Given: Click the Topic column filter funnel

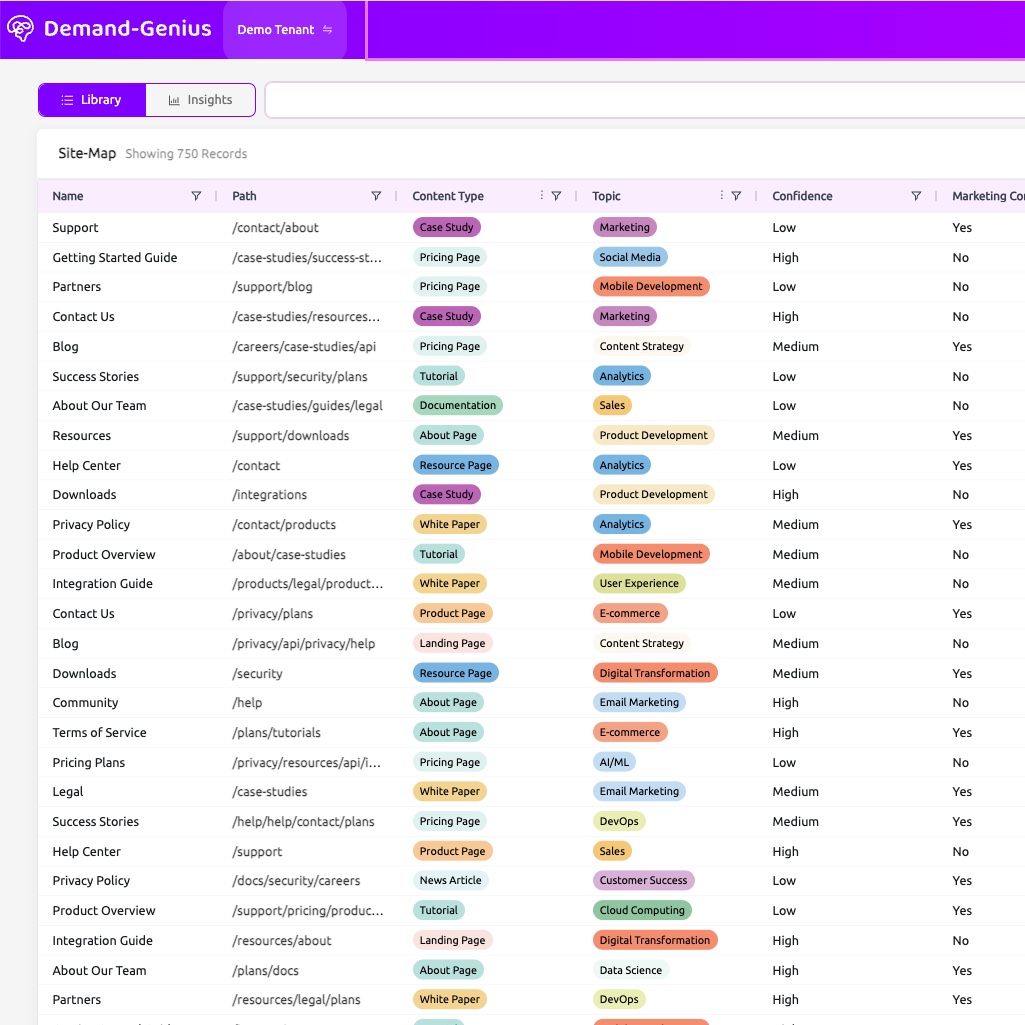Looking at the screenshot, I should [x=736, y=196].
